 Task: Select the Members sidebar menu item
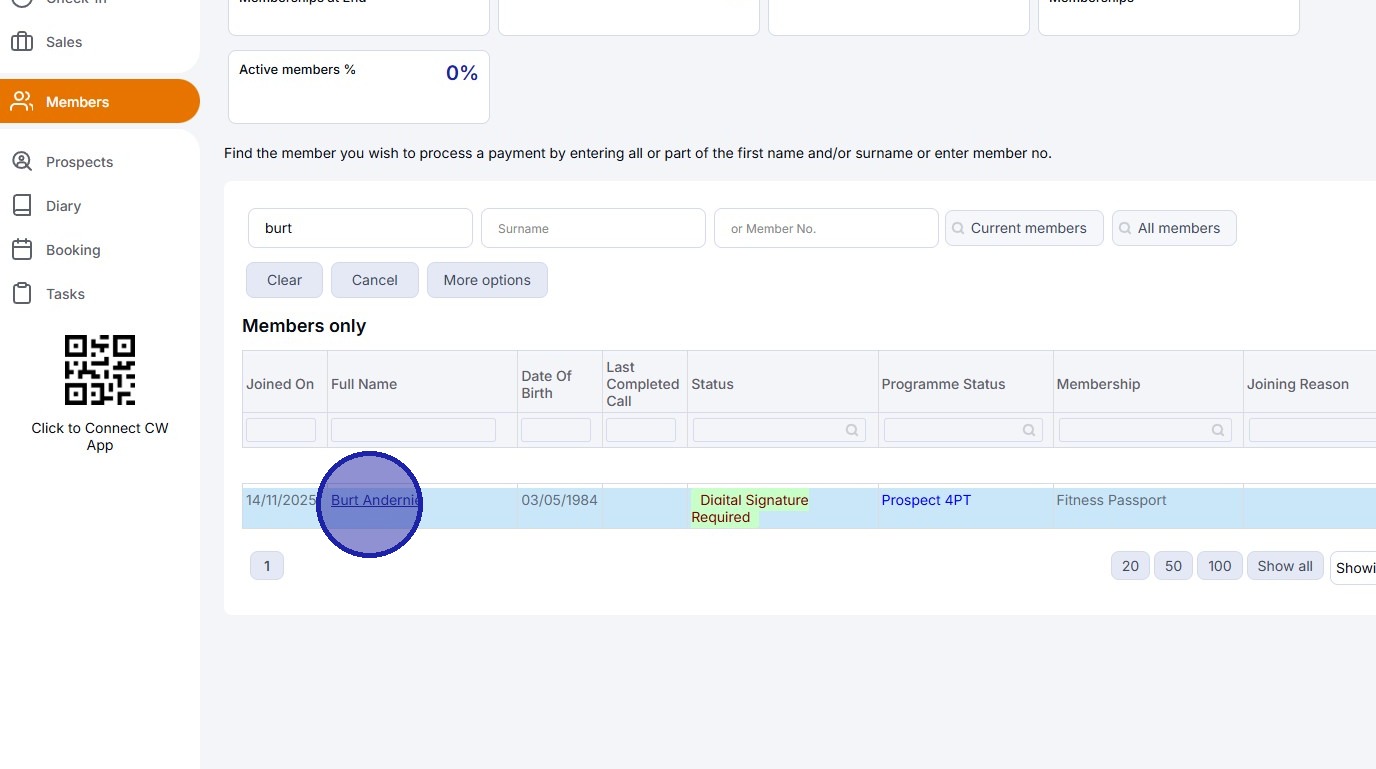point(100,101)
